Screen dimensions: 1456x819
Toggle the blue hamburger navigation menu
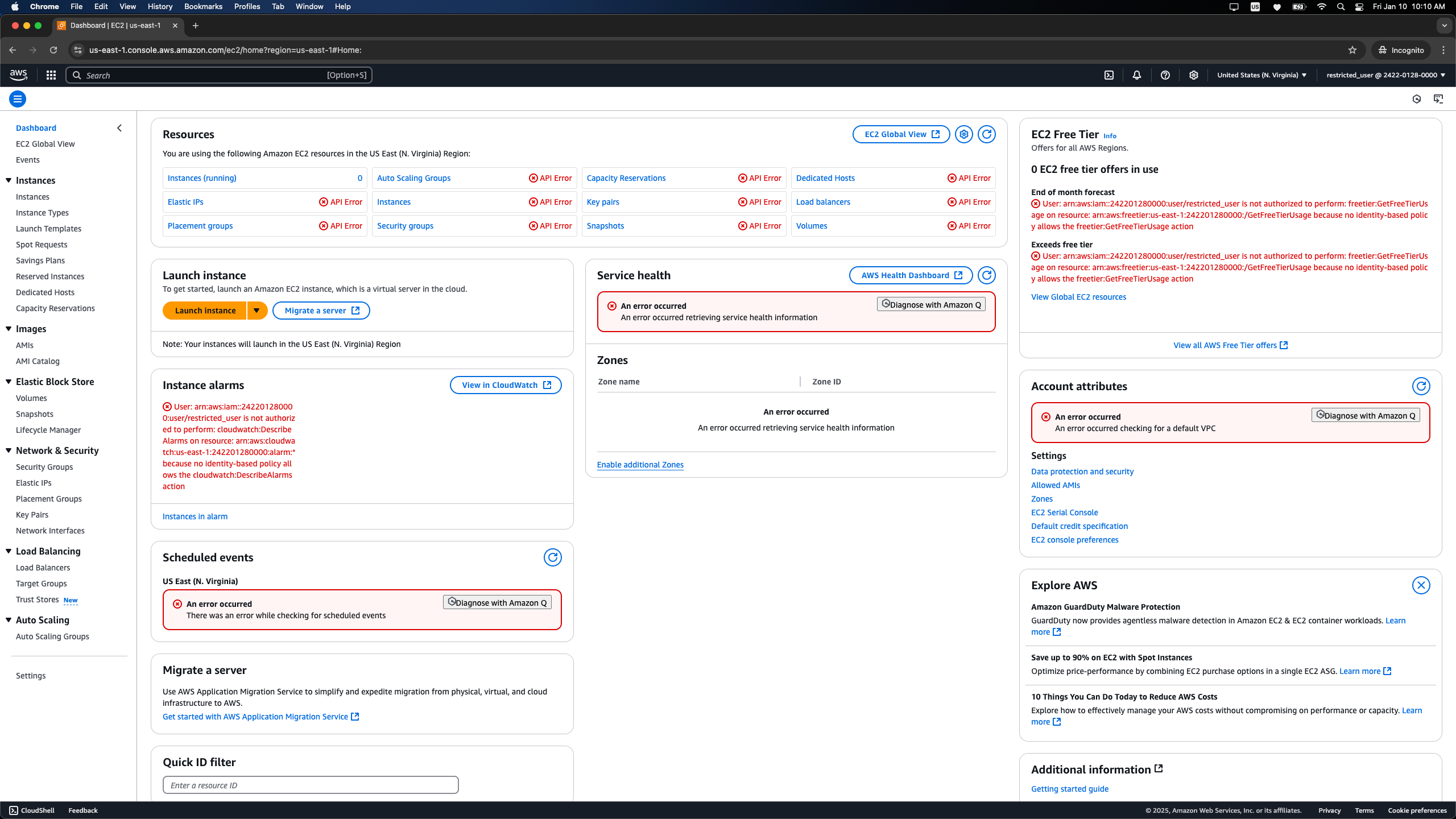18,99
